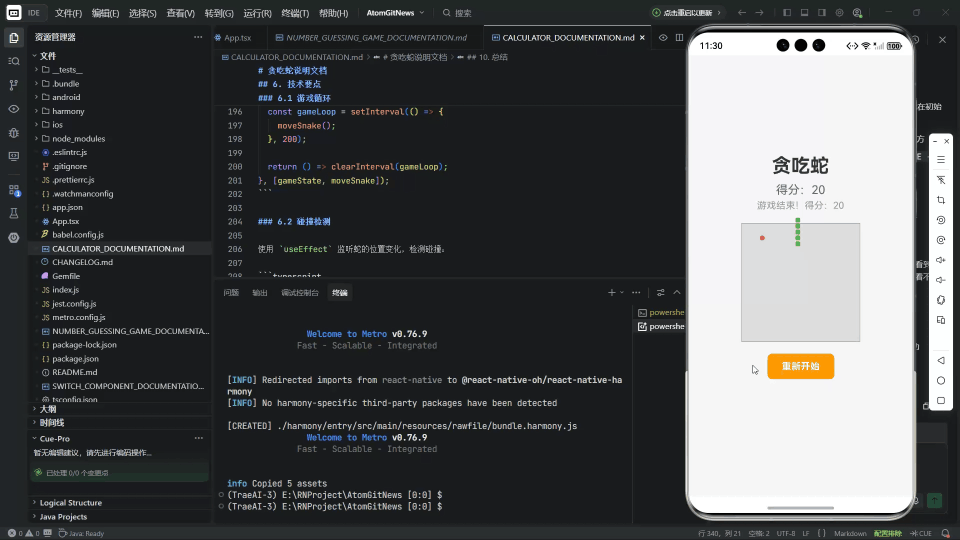The image size is (960, 540).
Task: Click the orange 重新开始 restart button
Action: pyautogui.click(x=800, y=366)
